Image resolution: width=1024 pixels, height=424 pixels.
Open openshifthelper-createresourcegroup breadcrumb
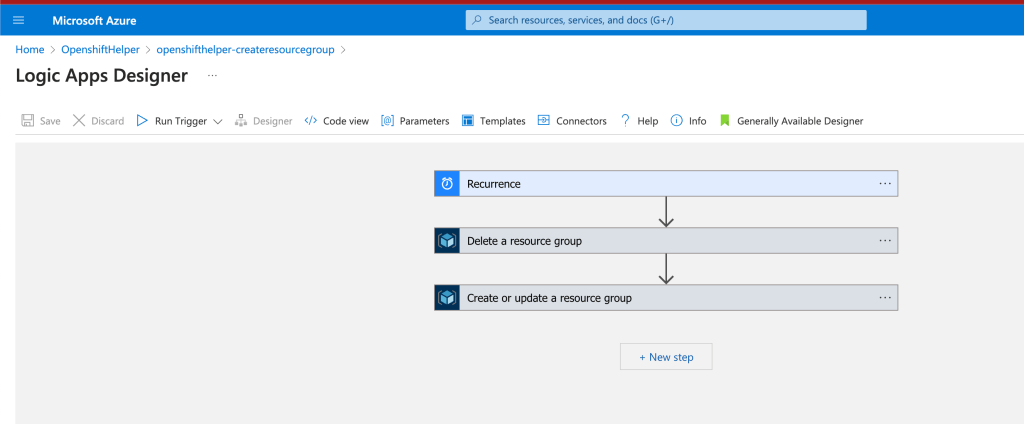point(246,50)
